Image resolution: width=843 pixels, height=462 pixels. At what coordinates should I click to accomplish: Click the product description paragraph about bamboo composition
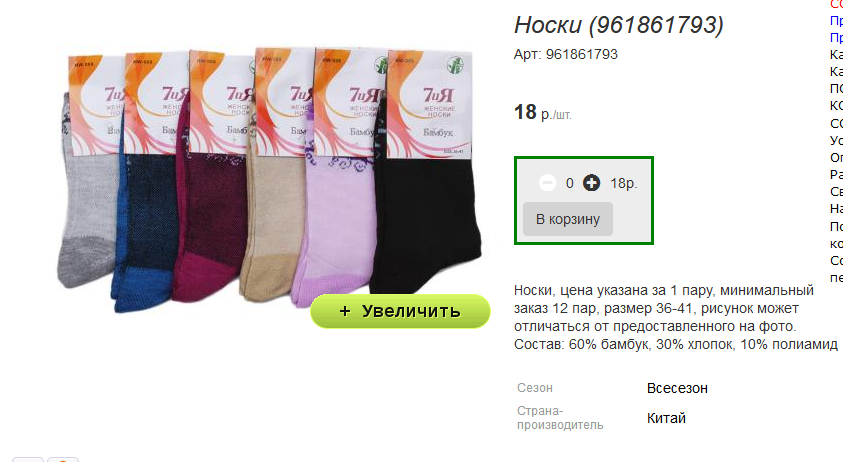pos(676,317)
